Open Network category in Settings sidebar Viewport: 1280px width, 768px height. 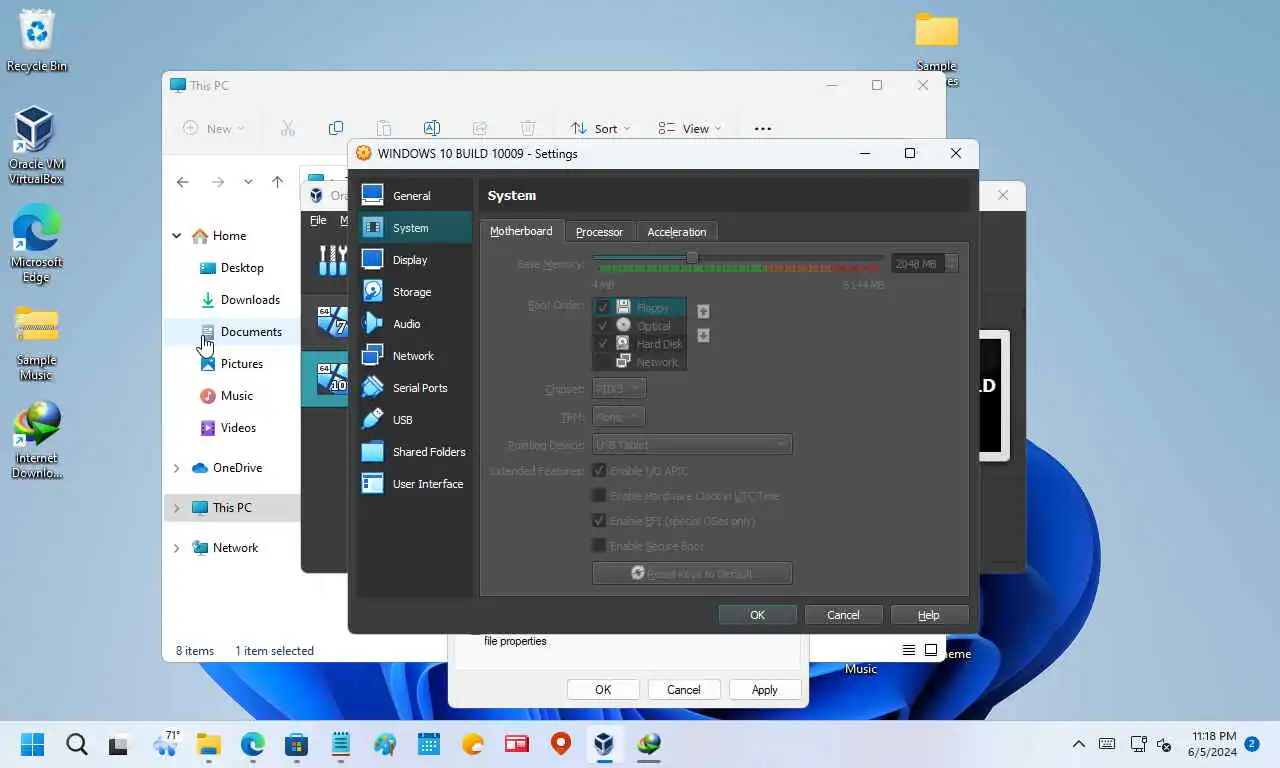click(x=415, y=356)
